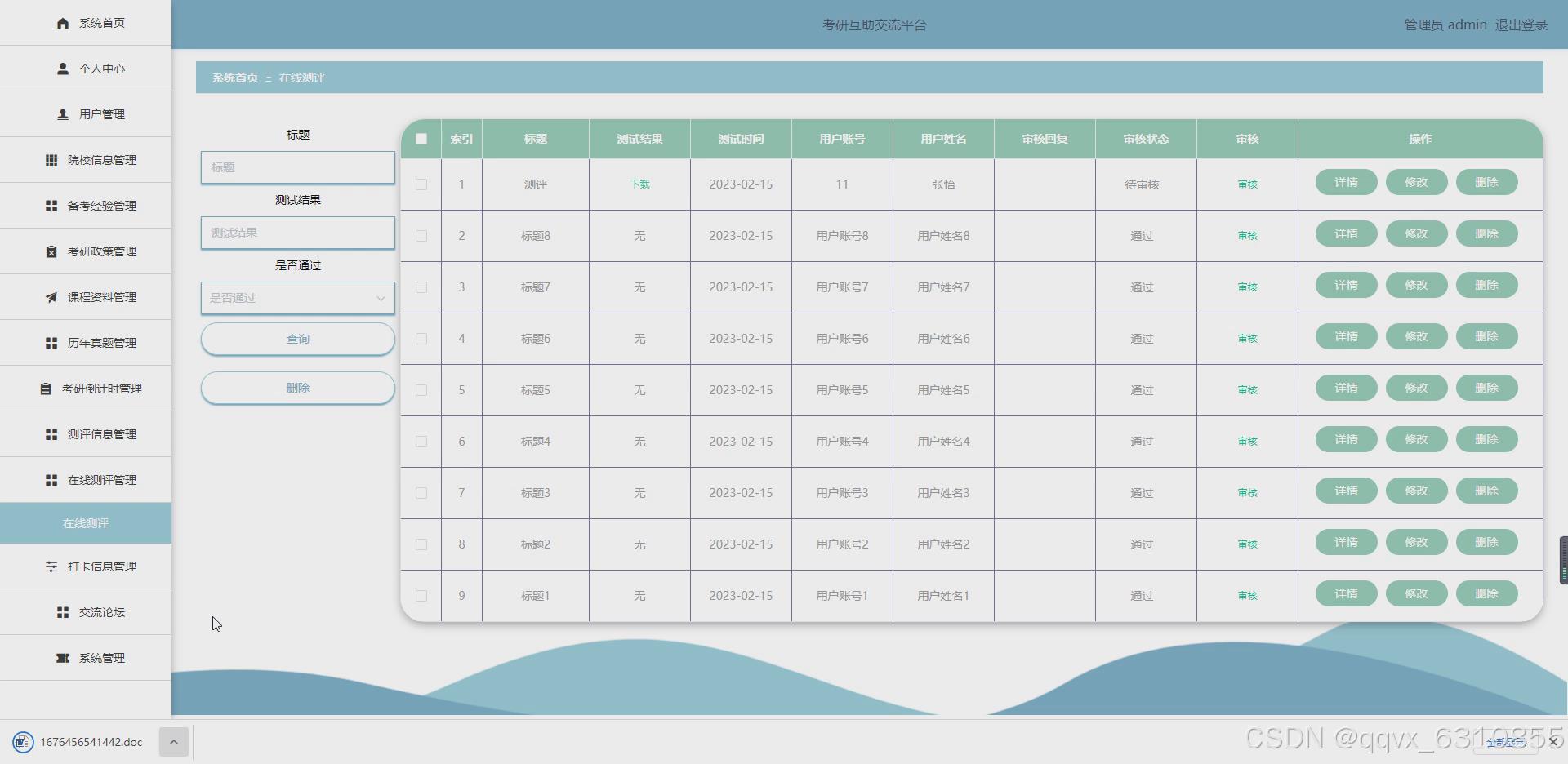Click the 审核状态 column header

1146,139
